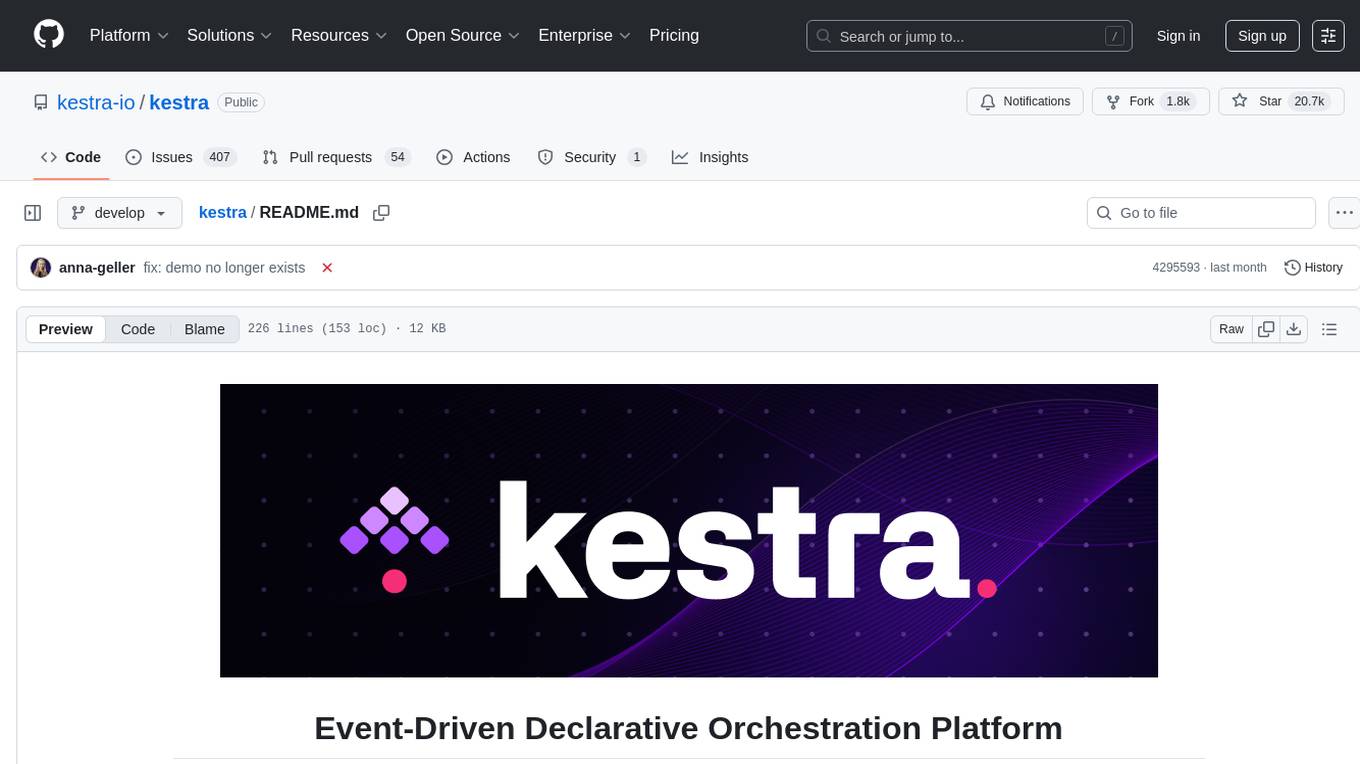1360x764 pixels.
Task: Expand the Solutions menu
Action: point(230,35)
